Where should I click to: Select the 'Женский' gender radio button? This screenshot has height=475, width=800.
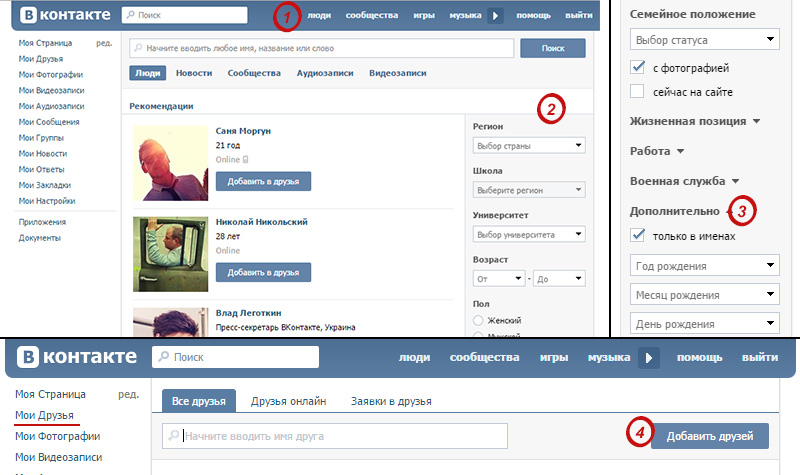pyautogui.click(x=478, y=320)
